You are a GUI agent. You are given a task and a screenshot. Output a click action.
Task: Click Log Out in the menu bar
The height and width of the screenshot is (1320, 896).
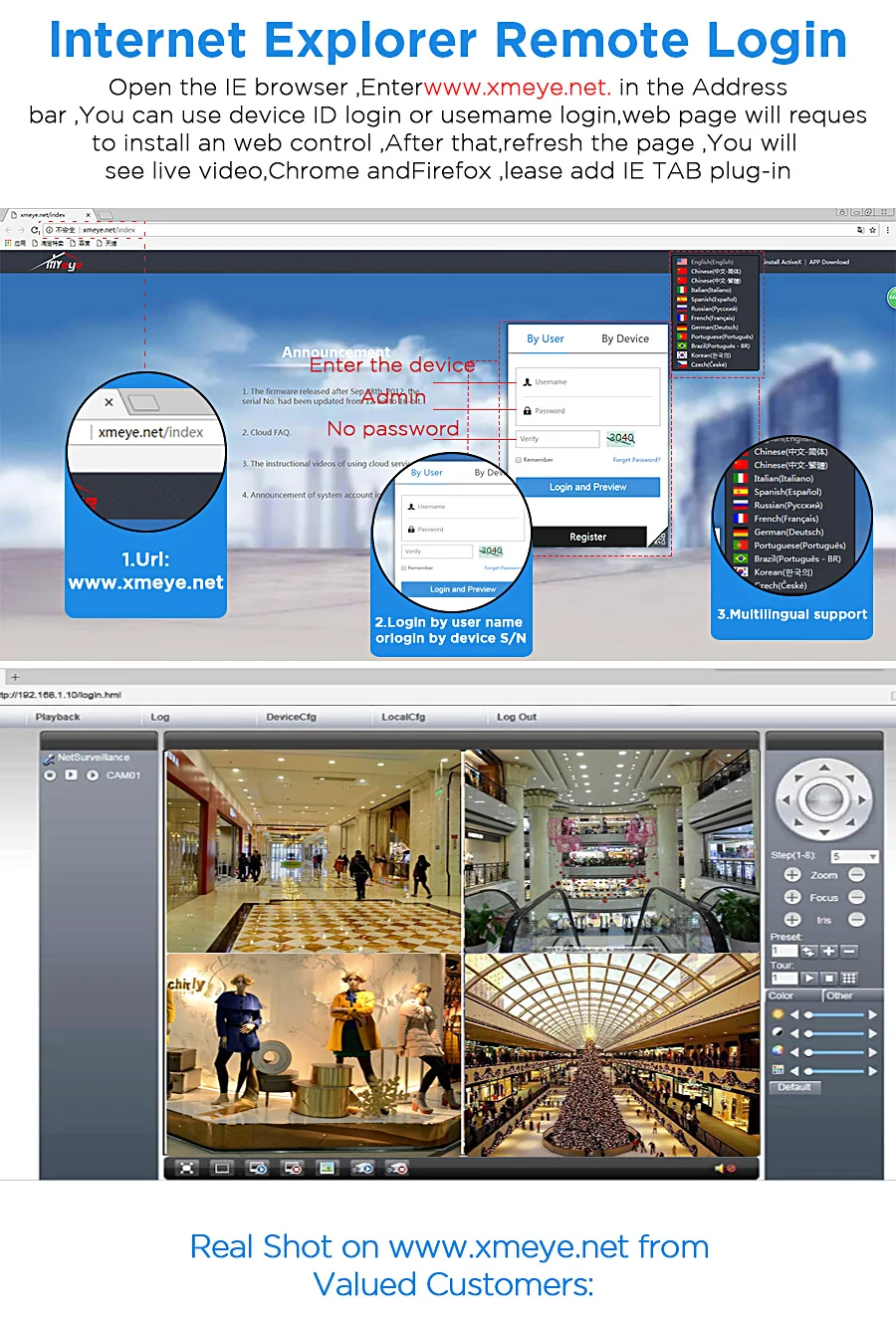point(517,717)
